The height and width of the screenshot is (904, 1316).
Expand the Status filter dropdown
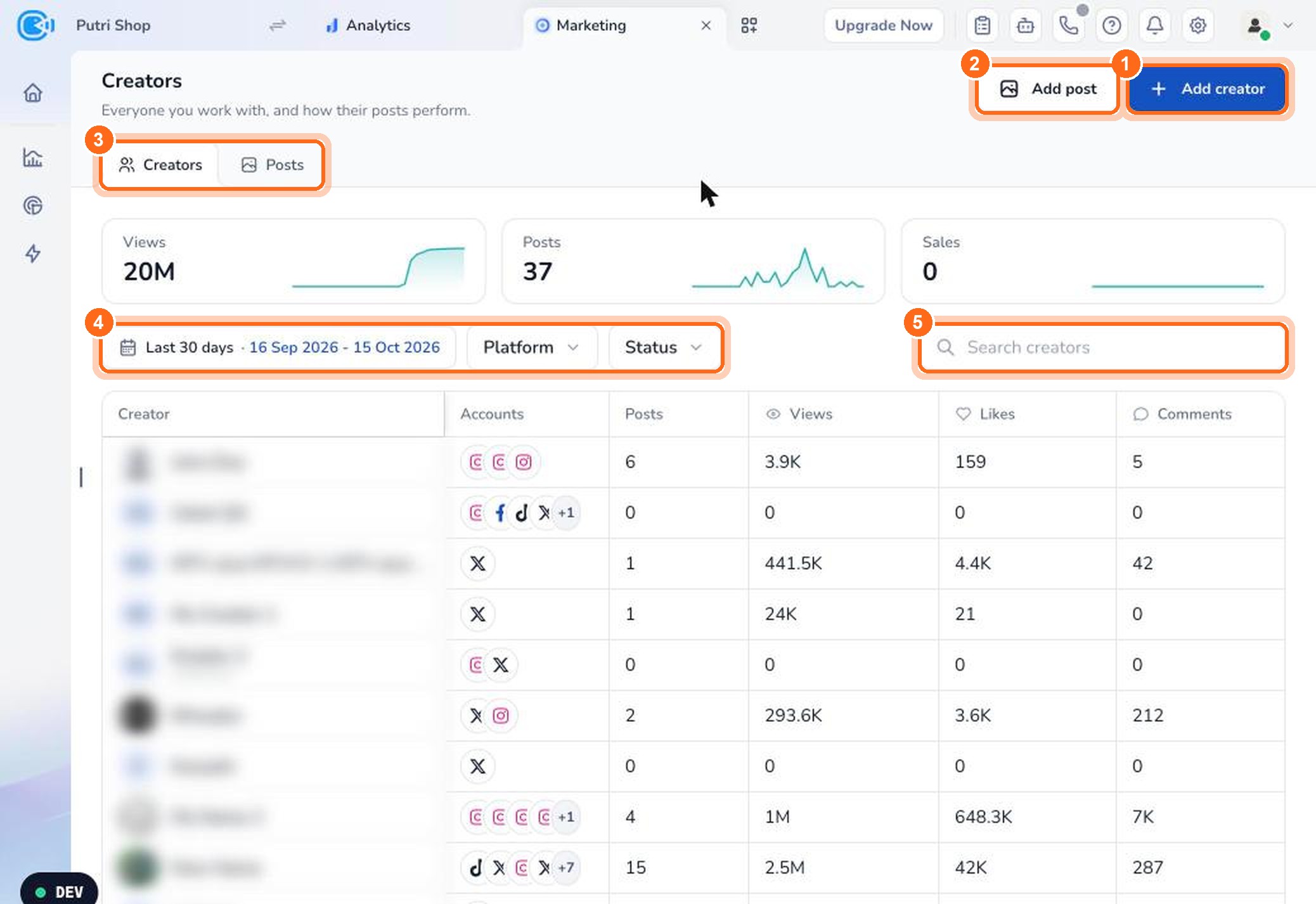(663, 347)
